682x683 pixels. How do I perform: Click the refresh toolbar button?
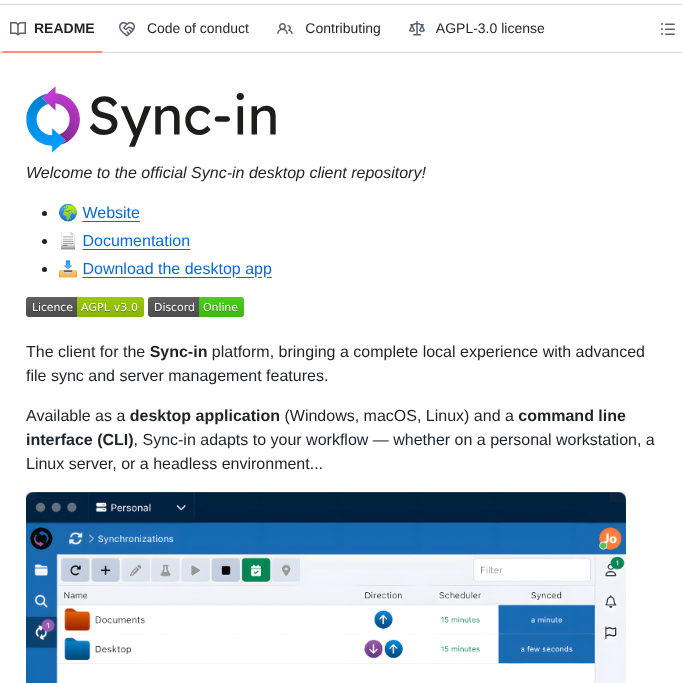pos(75,570)
